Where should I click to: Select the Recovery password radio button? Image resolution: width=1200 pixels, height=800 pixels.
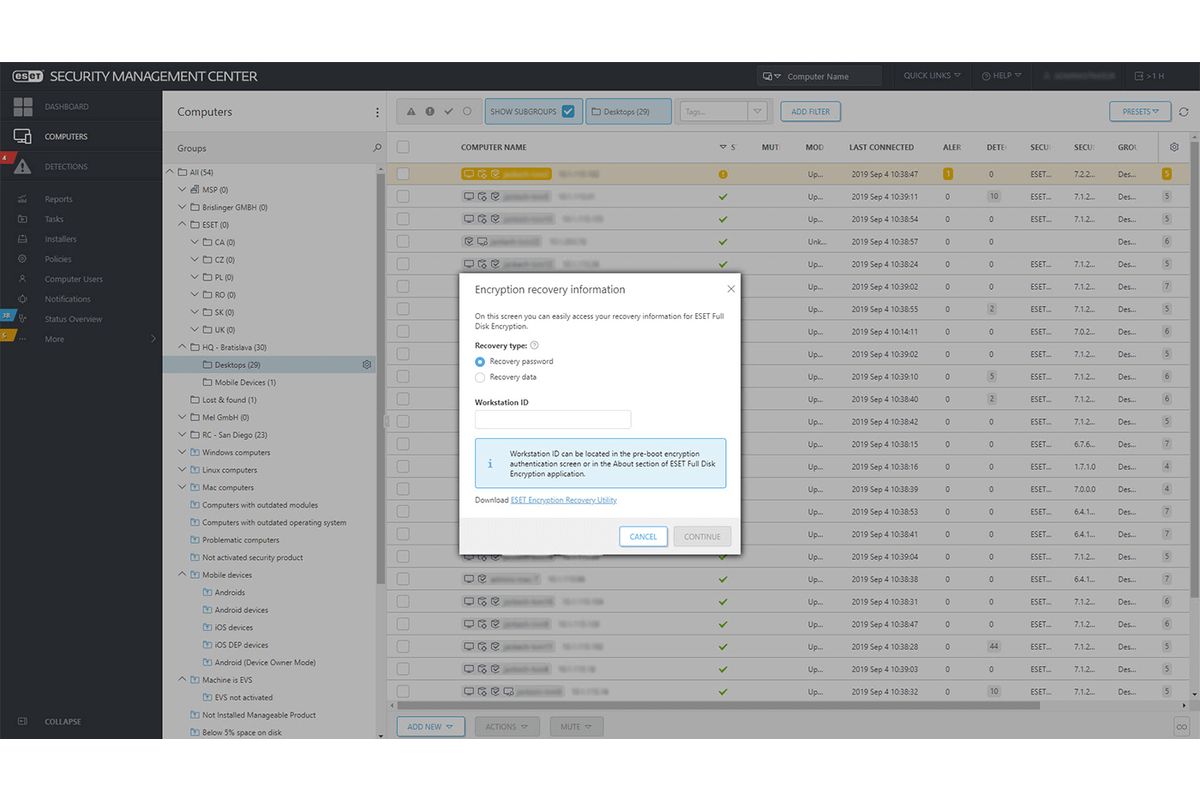[x=480, y=361]
